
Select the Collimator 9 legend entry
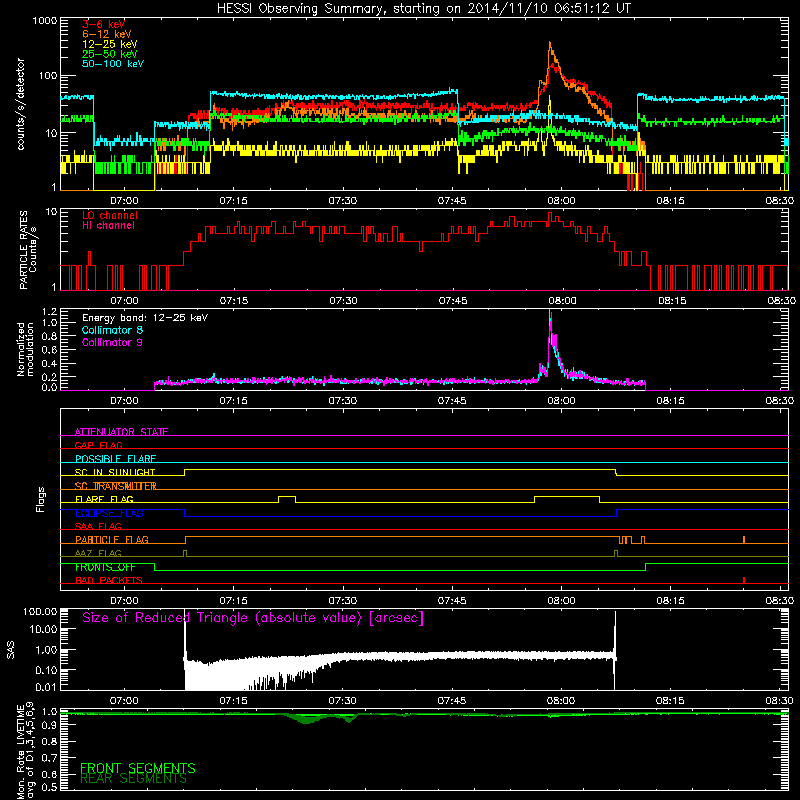[112, 342]
